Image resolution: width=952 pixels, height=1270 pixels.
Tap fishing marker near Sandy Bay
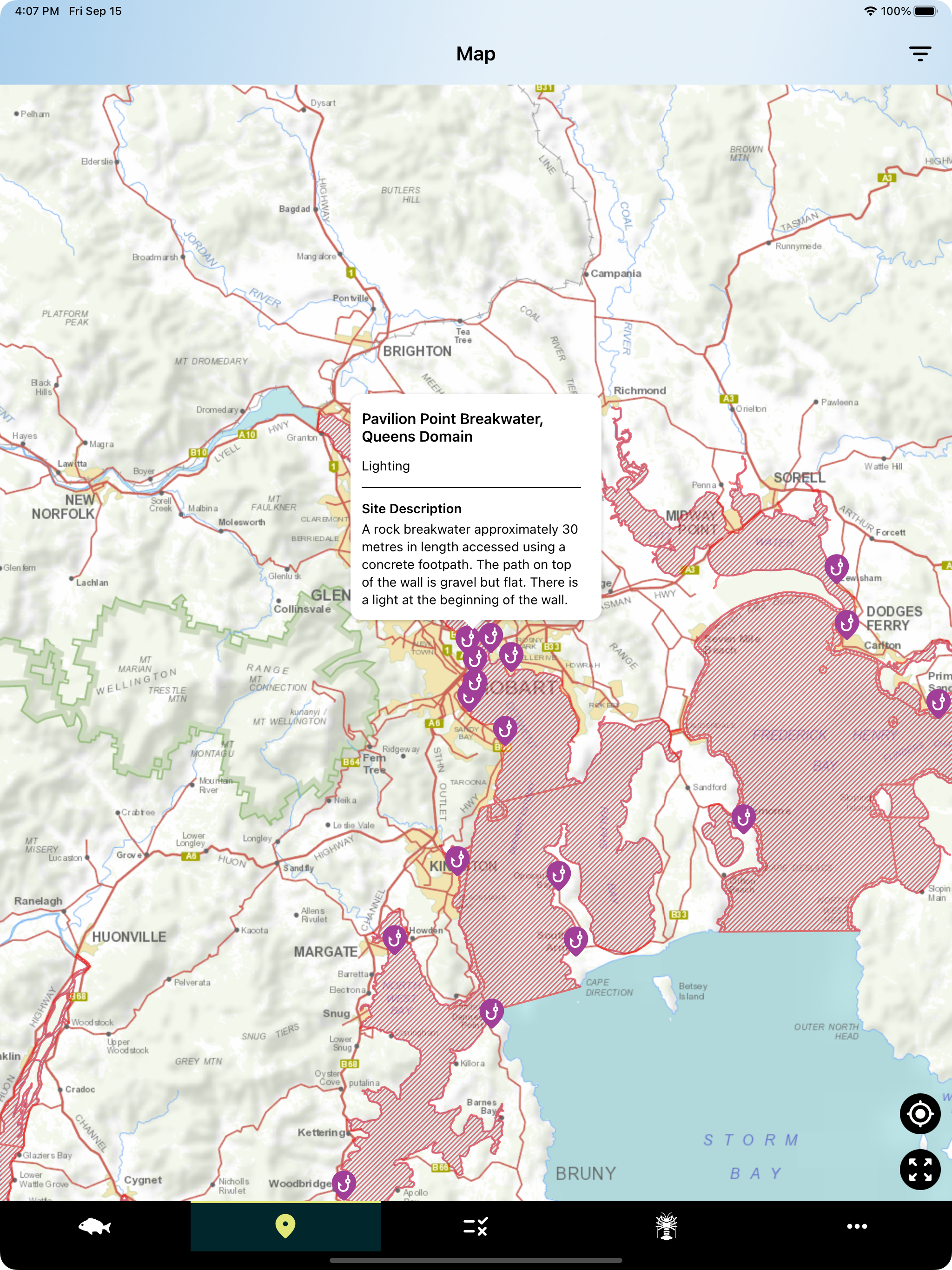point(505,730)
